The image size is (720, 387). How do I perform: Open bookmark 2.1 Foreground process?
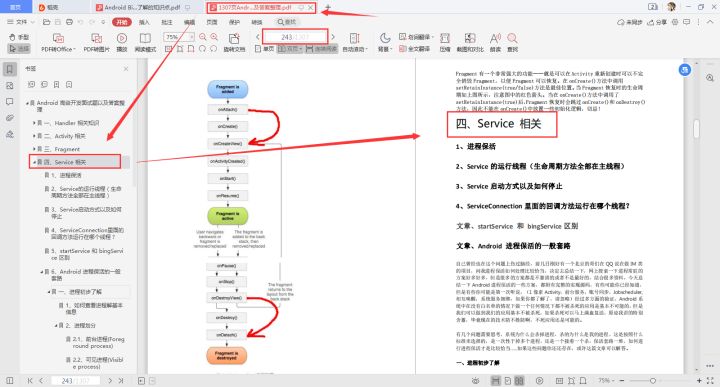tap(95, 342)
